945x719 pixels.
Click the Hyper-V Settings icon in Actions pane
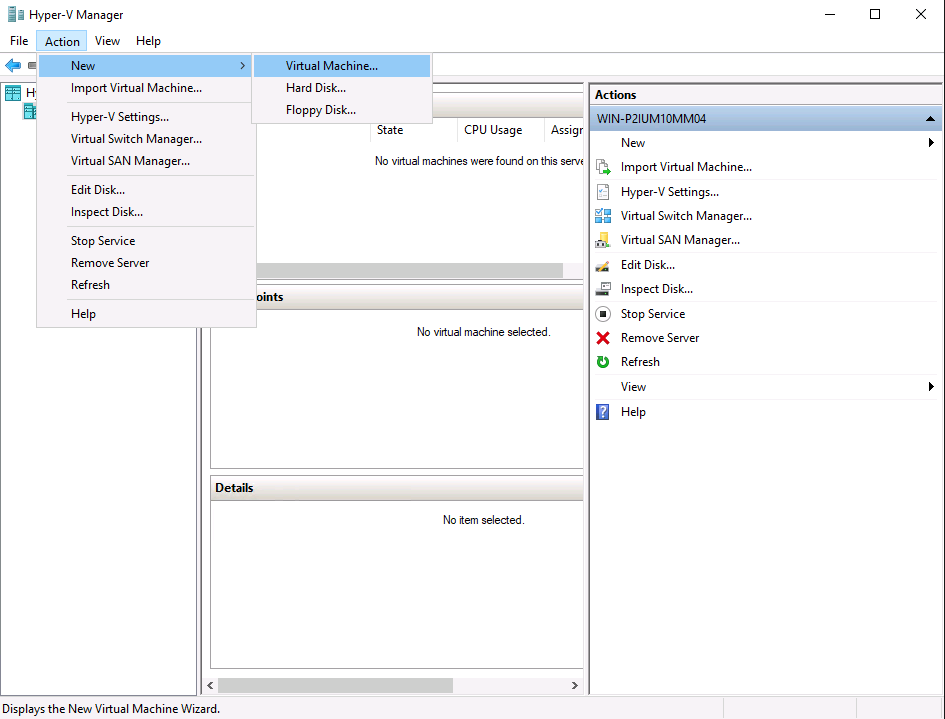603,192
